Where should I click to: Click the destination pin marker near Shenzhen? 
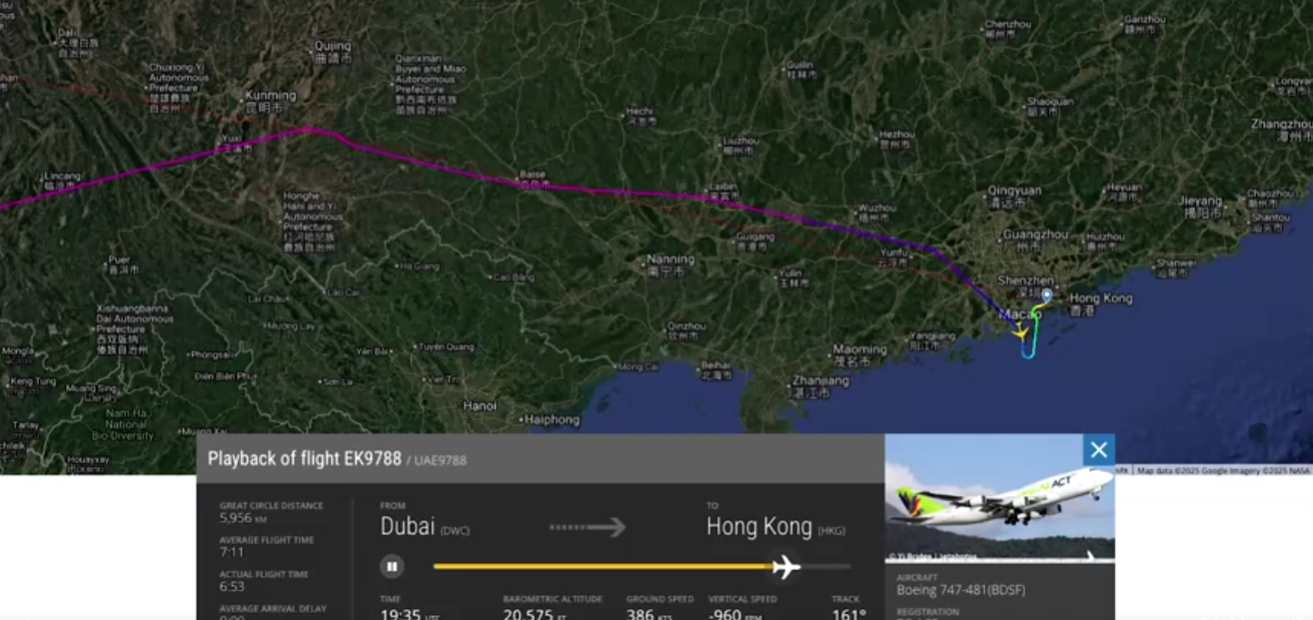[1046, 296]
